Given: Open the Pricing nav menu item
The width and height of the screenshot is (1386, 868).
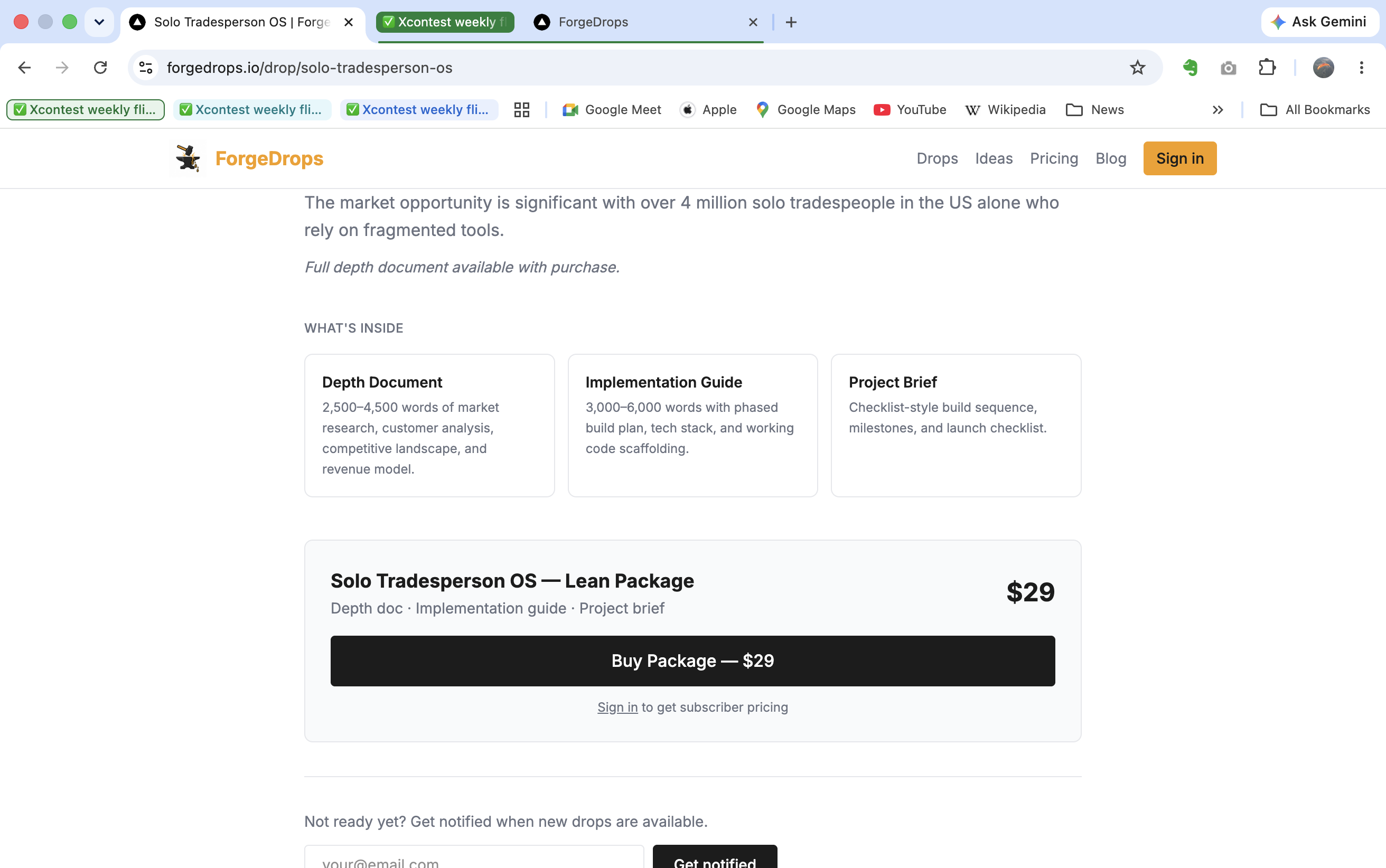Looking at the screenshot, I should (x=1054, y=158).
